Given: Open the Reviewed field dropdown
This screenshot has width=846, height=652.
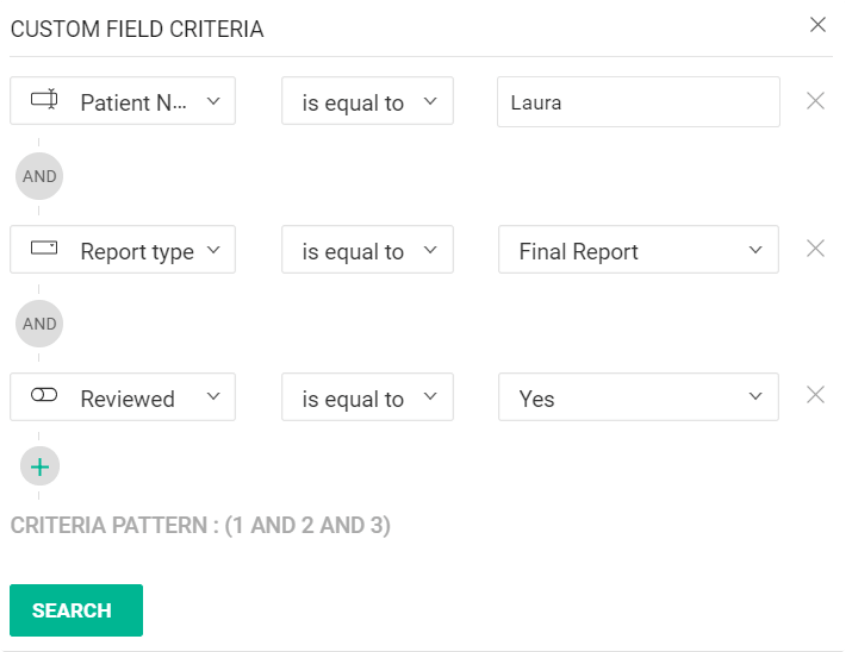Looking at the screenshot, I should [x=212, y=397].
